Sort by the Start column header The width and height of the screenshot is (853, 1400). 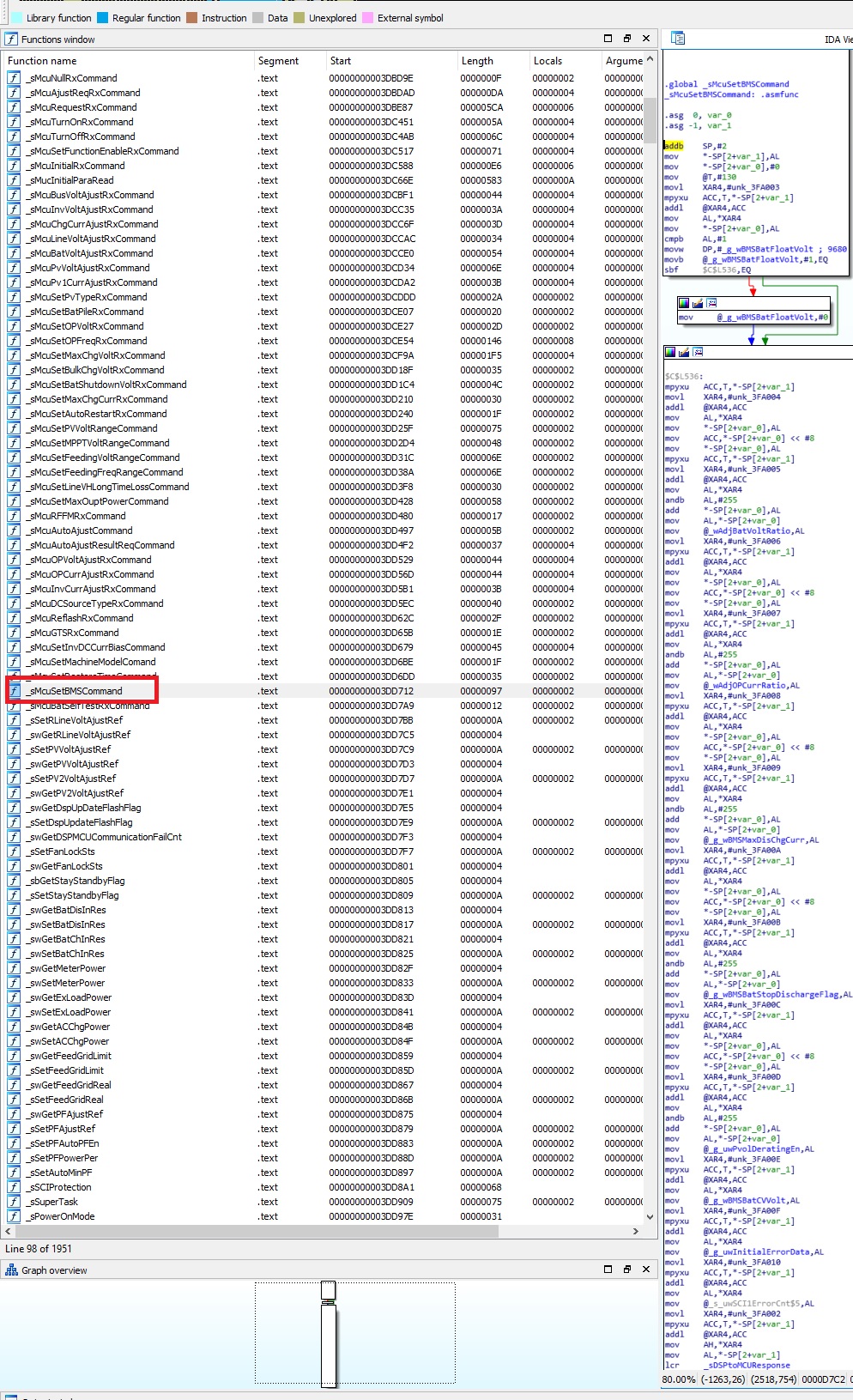tap(391, 61)
